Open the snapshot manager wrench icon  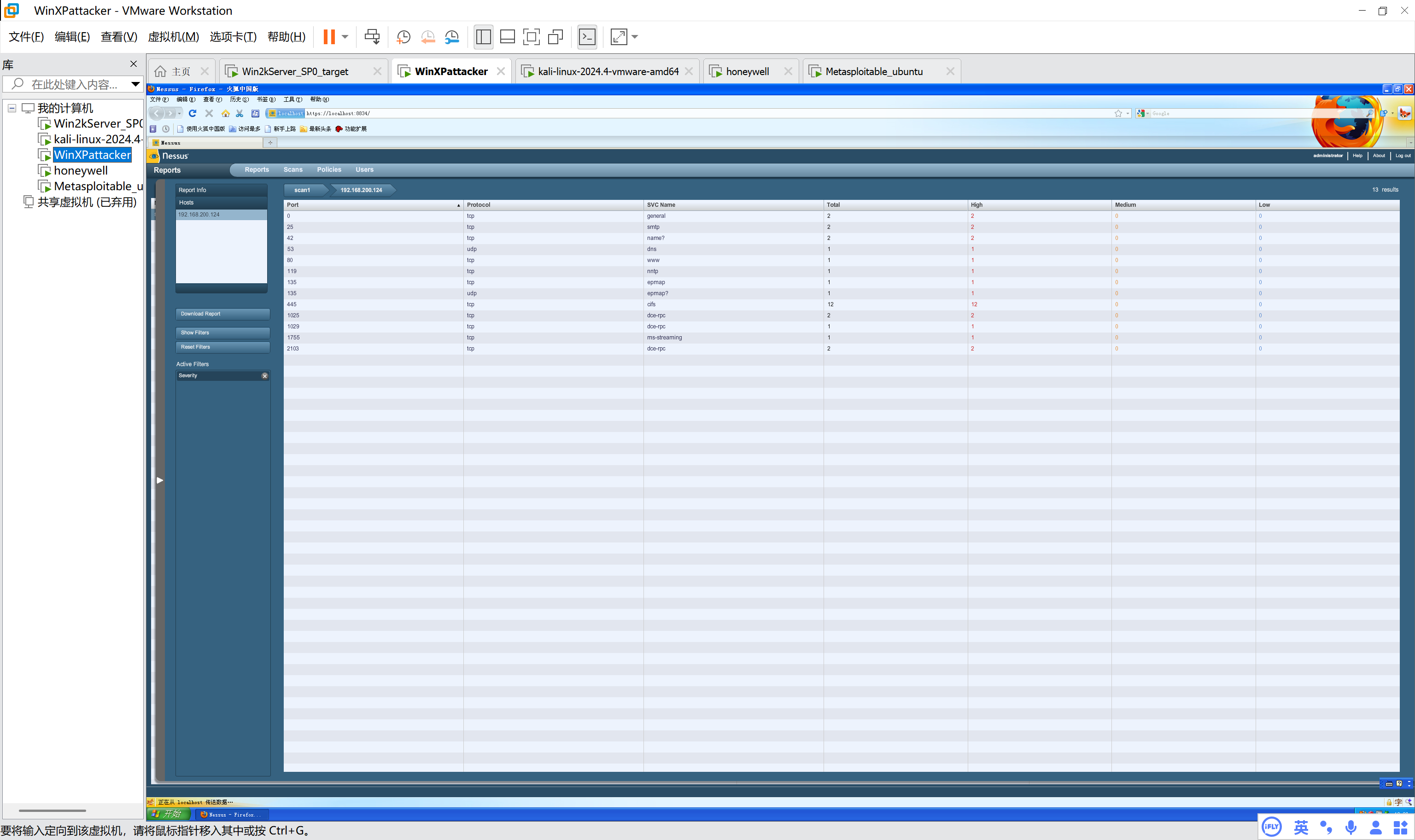452,37
